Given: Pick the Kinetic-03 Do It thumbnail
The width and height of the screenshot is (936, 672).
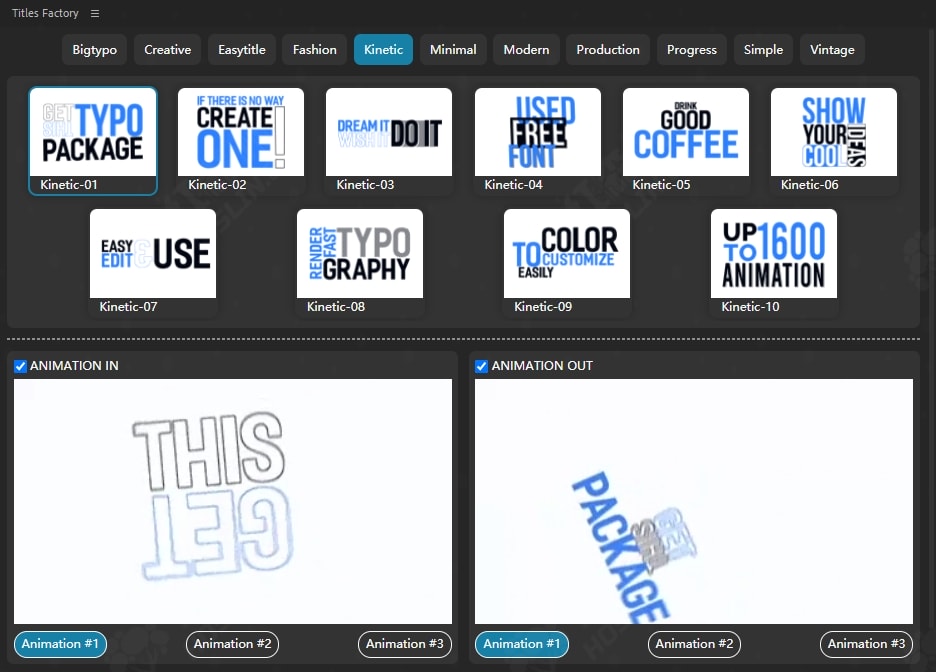Looking at the screenshot, I should tap(389, 132).
